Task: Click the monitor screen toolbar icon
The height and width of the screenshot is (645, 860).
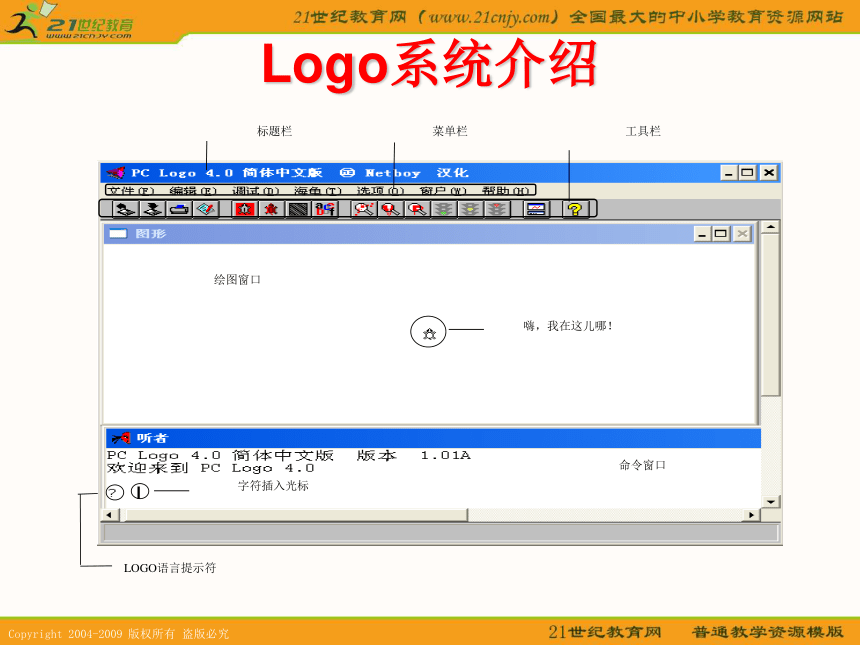Action: click(x=536, y=209)
